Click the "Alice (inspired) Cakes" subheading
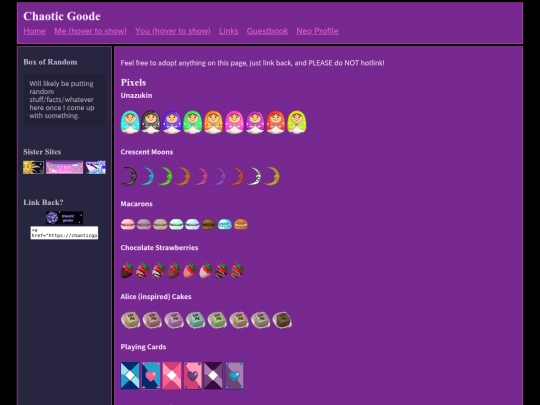Image resolution: width=540 pixels, height=405 pixels. [156, 297]
